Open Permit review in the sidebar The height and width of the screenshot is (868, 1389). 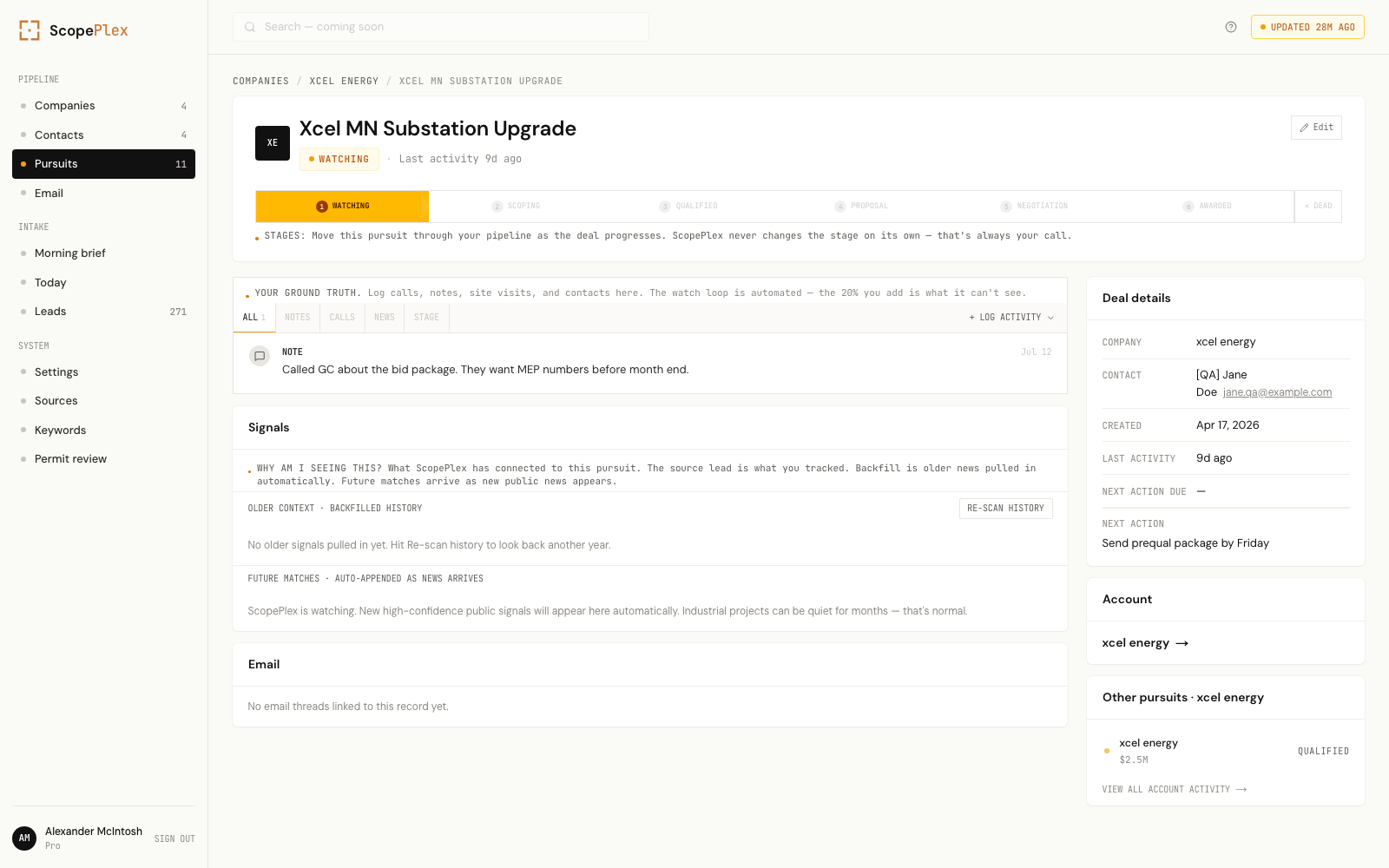[103, 459]
